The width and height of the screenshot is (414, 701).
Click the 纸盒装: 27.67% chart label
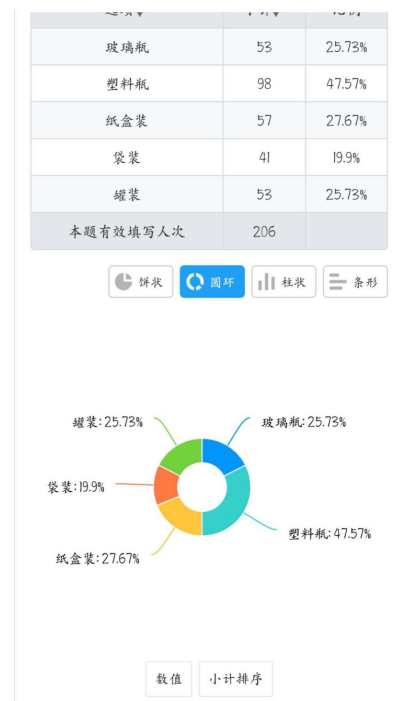(x=97, y=558)
